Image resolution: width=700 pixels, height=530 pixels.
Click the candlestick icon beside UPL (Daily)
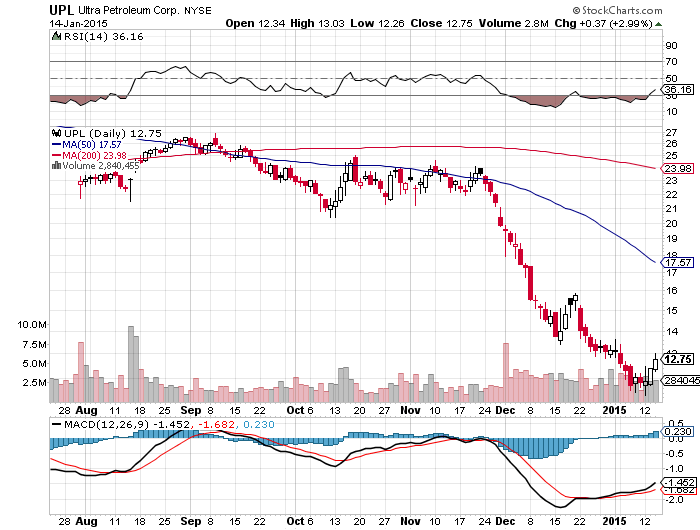coord(56,133)
